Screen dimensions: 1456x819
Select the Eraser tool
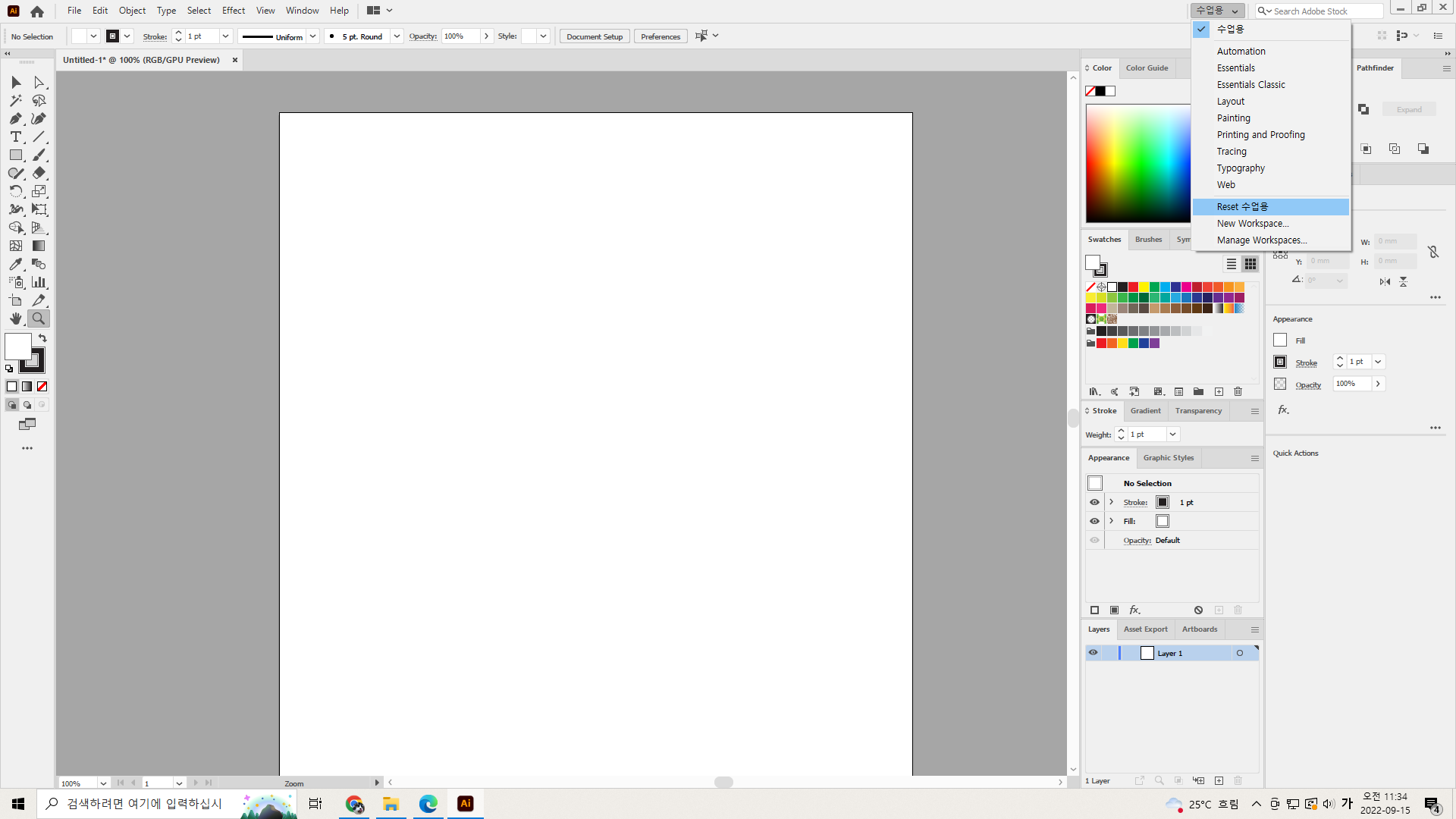click(39, 173)
